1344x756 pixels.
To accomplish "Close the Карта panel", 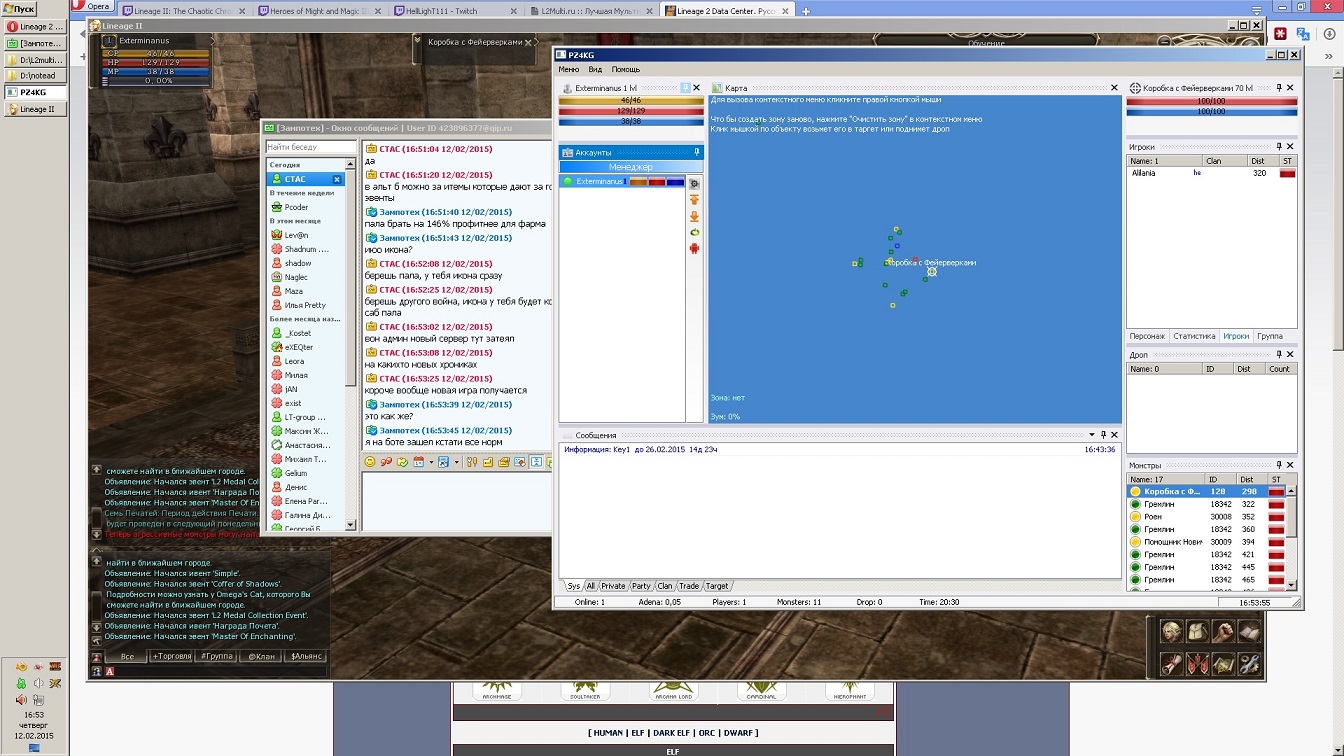I will 1115,88.
